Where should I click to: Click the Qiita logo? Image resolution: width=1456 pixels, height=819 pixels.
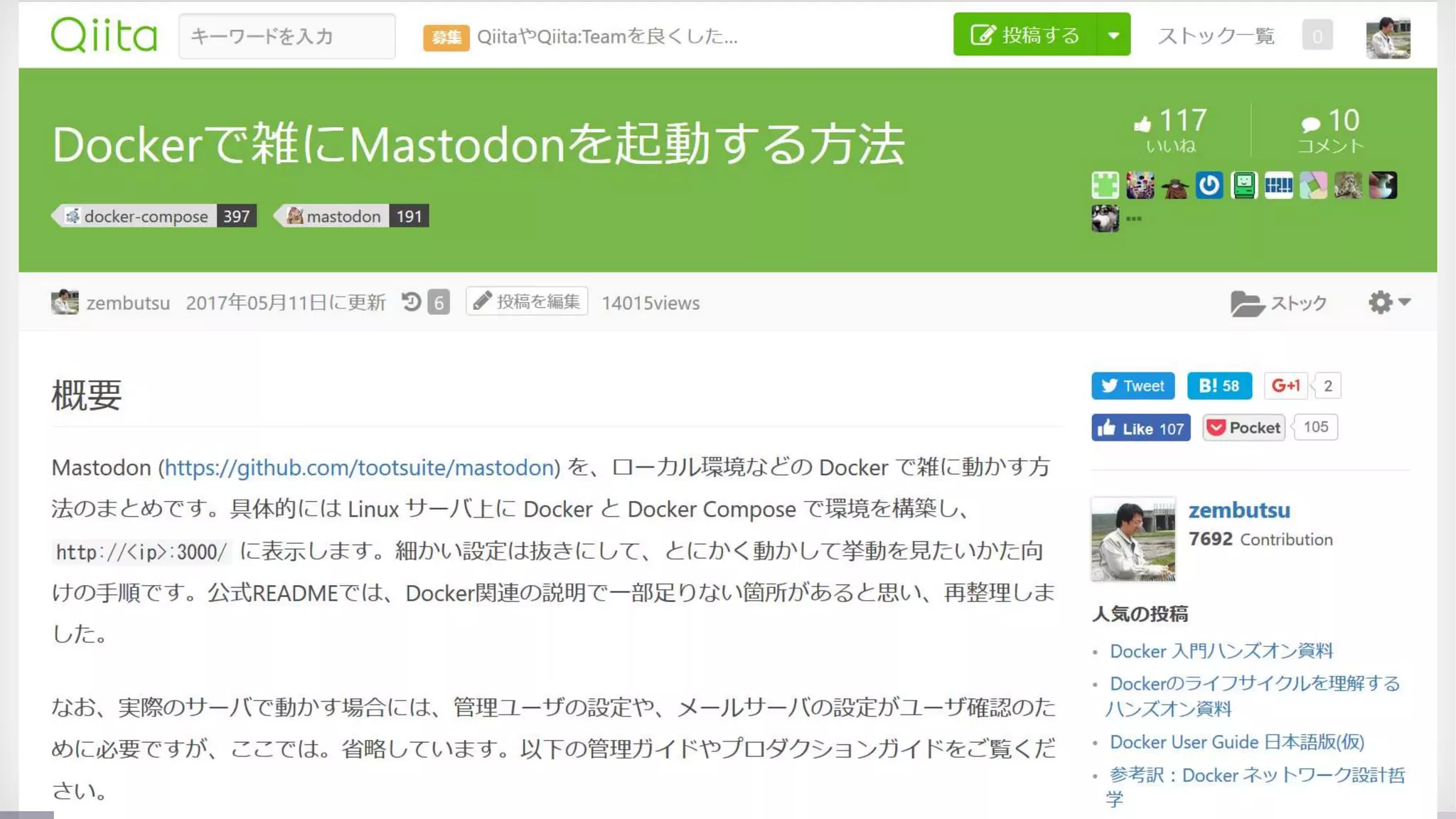[104, 36]
